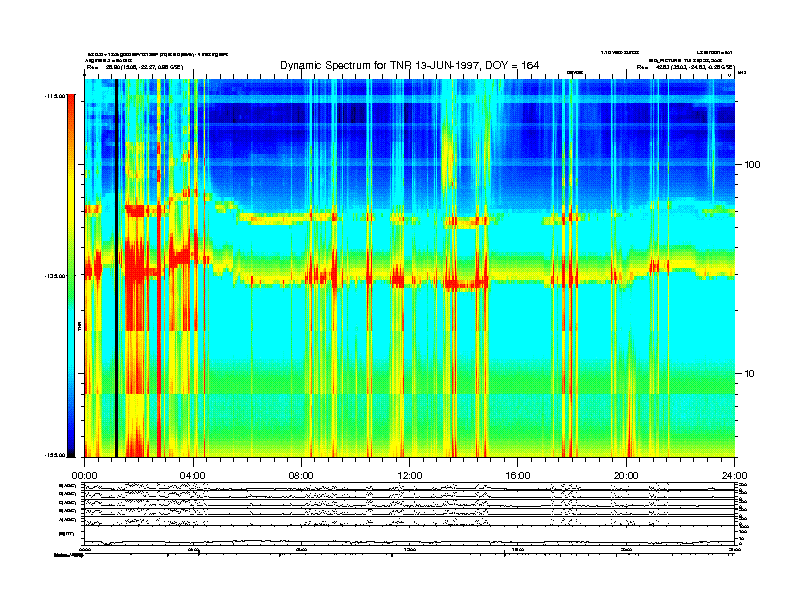Click the 00:00 time axis label
Screen dimensions: 792x612
click(x=84, y=476)
